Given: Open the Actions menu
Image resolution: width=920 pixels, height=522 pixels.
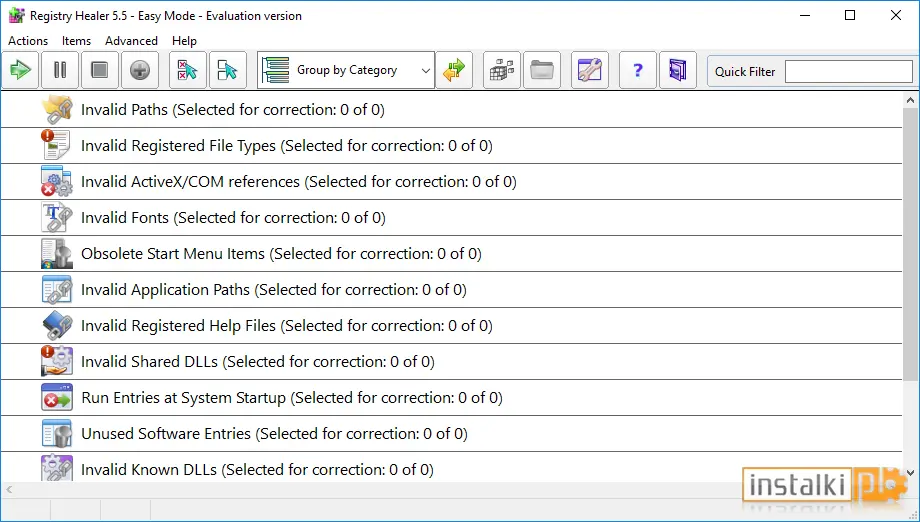Looking at the screenshot, I should (x=28, y=41).
